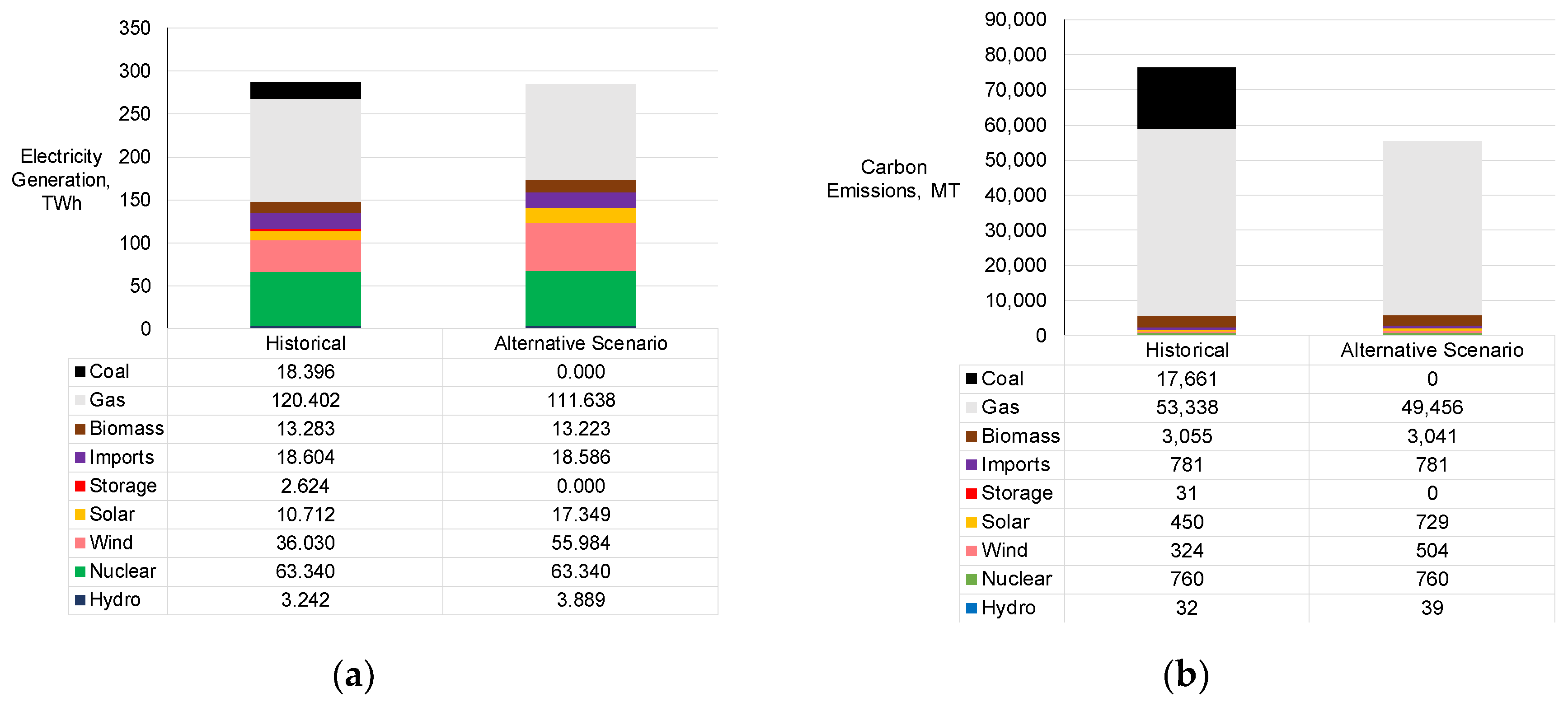
Task: Click the black coal segment in Historical emissions bar
Action: [1186, 97]
